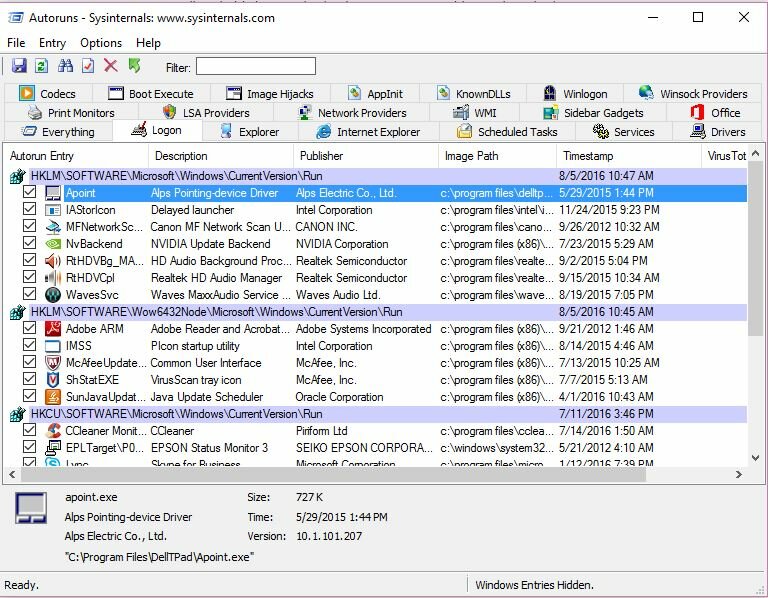768x598 pixels.
Task: Disable the MFNetworkSc autorun checkbox
Action: tap(29, 226)
